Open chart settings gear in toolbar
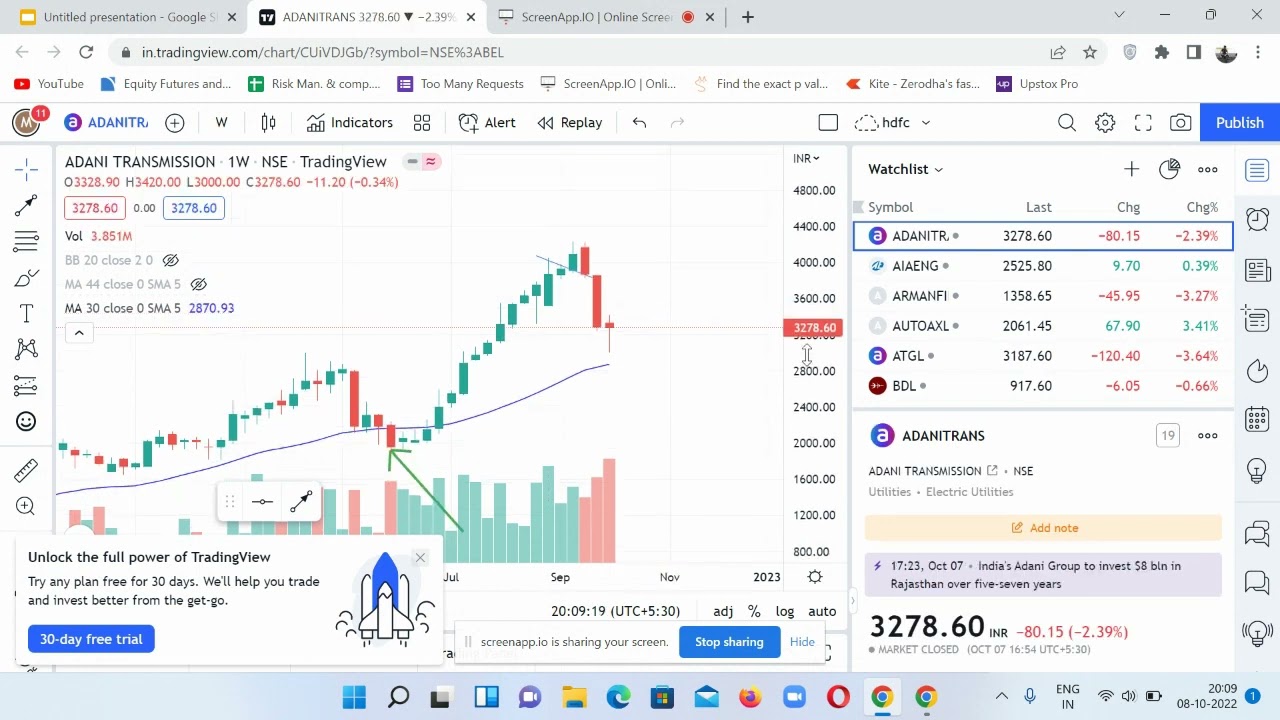This screenshot has width=1280, height=720. [x=1105, y=122]
